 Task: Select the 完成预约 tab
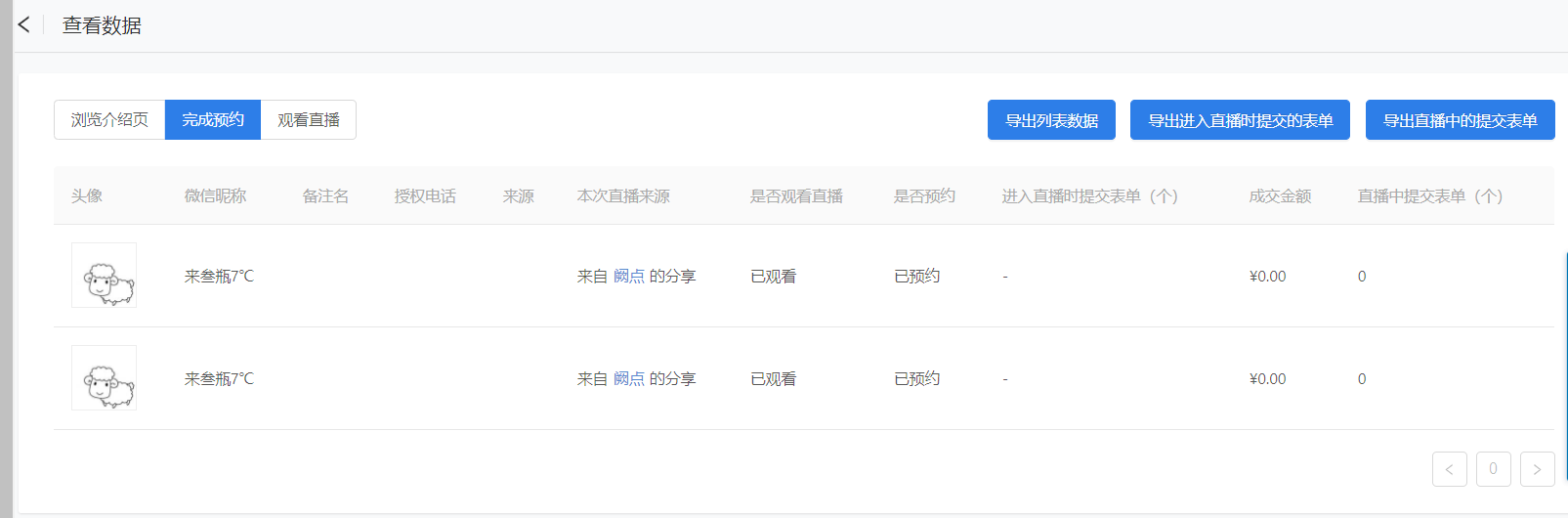pos(213,119)
